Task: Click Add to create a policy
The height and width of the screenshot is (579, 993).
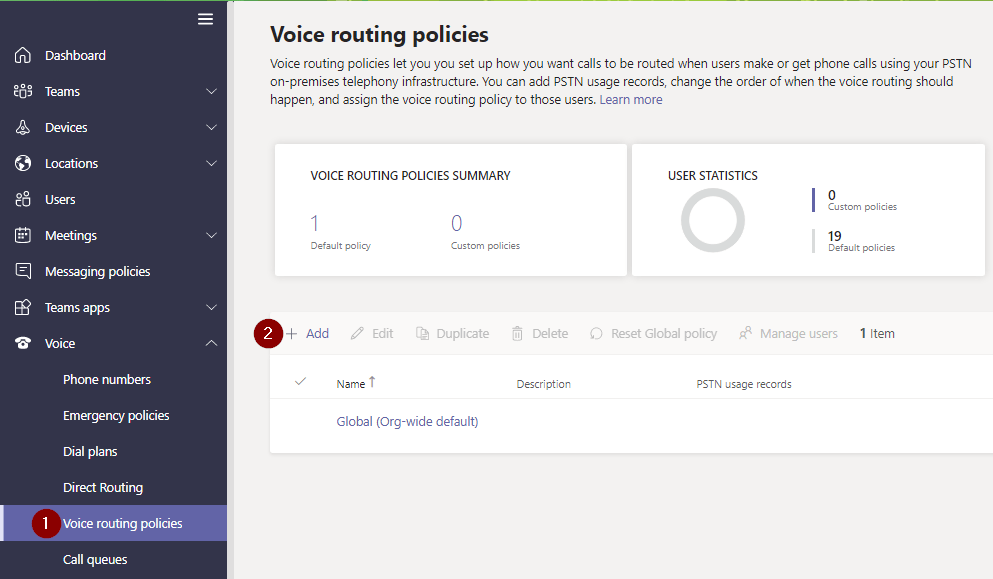Action: (308, 333)
